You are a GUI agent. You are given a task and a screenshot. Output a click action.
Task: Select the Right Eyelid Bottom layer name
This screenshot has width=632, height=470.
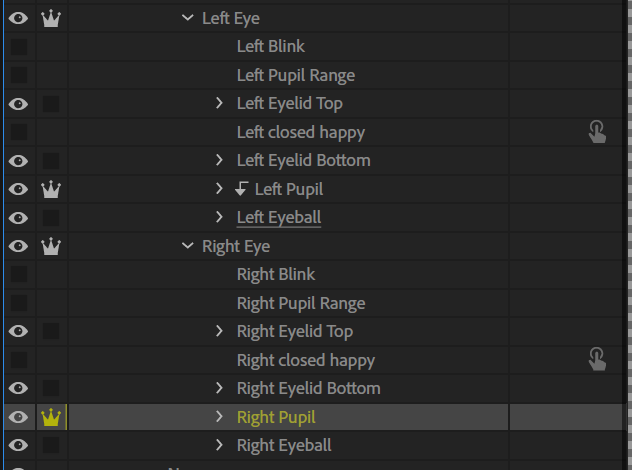[x=309, y=389]
